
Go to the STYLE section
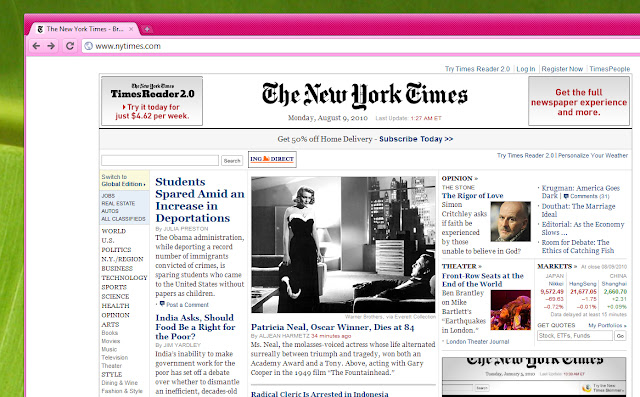click(111, 374)
